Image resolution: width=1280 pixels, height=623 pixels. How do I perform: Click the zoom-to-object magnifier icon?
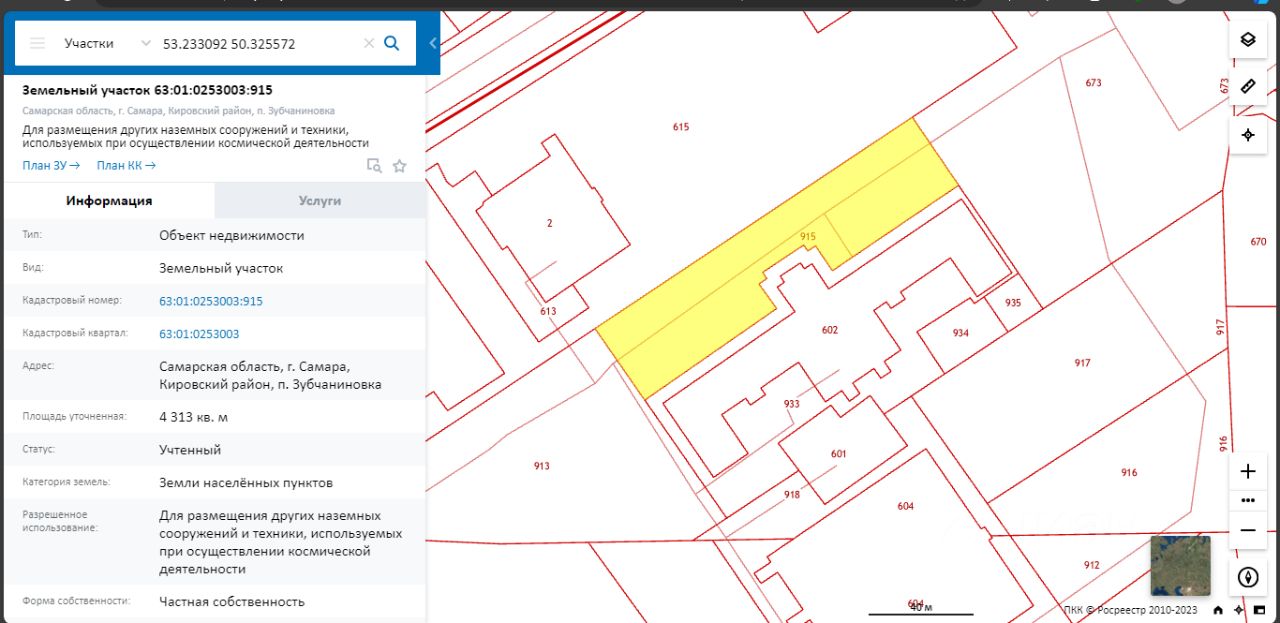pyautogui.click(x=374, y=166)
